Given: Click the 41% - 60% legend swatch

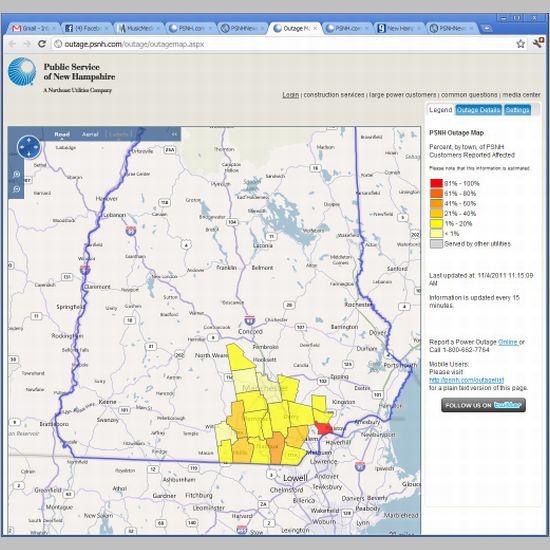Looking at the screenshot, I should tap(436, 203).
